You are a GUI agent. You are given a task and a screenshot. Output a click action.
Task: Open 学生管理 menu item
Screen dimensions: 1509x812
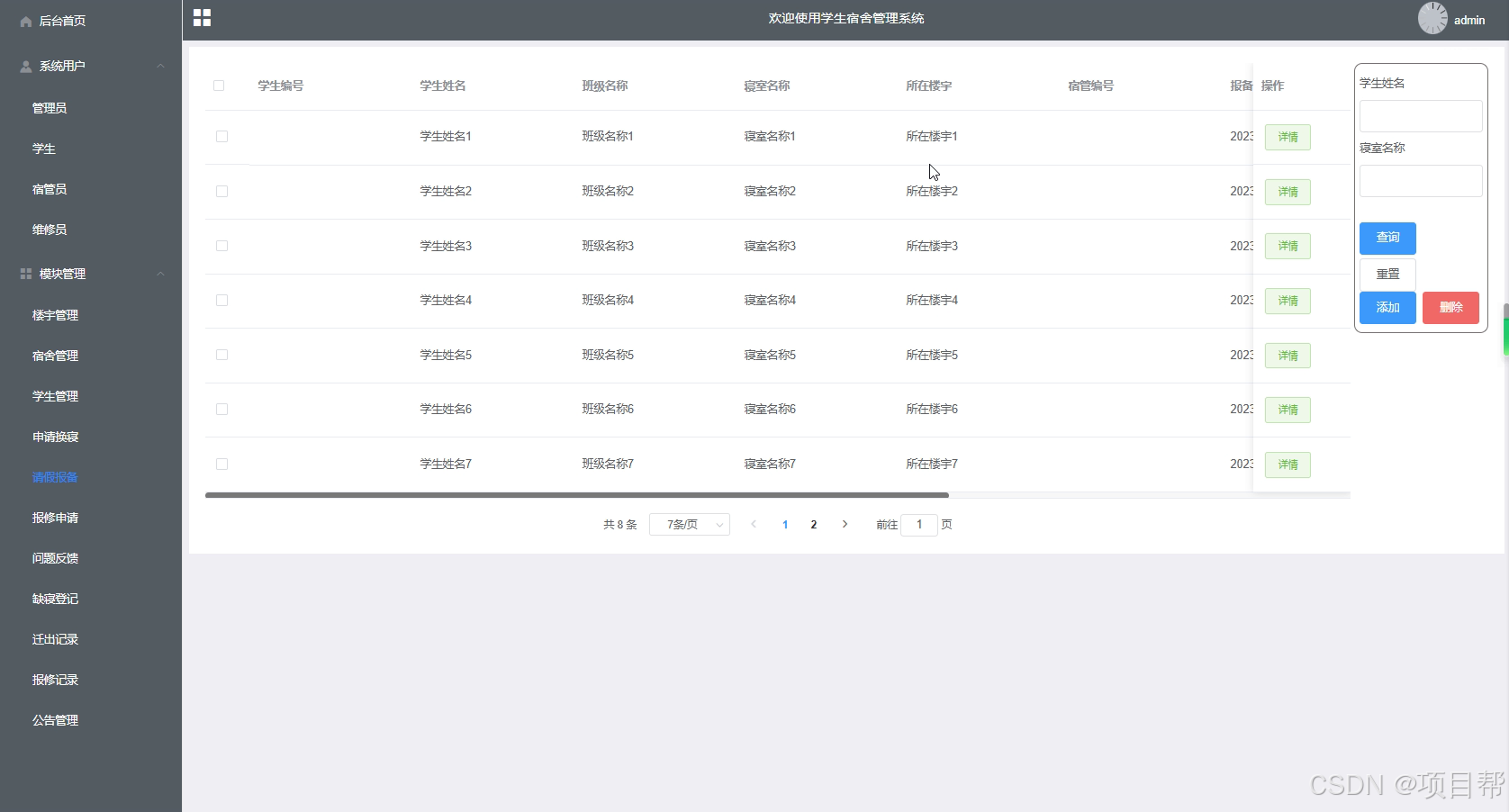tap(55, 396)
